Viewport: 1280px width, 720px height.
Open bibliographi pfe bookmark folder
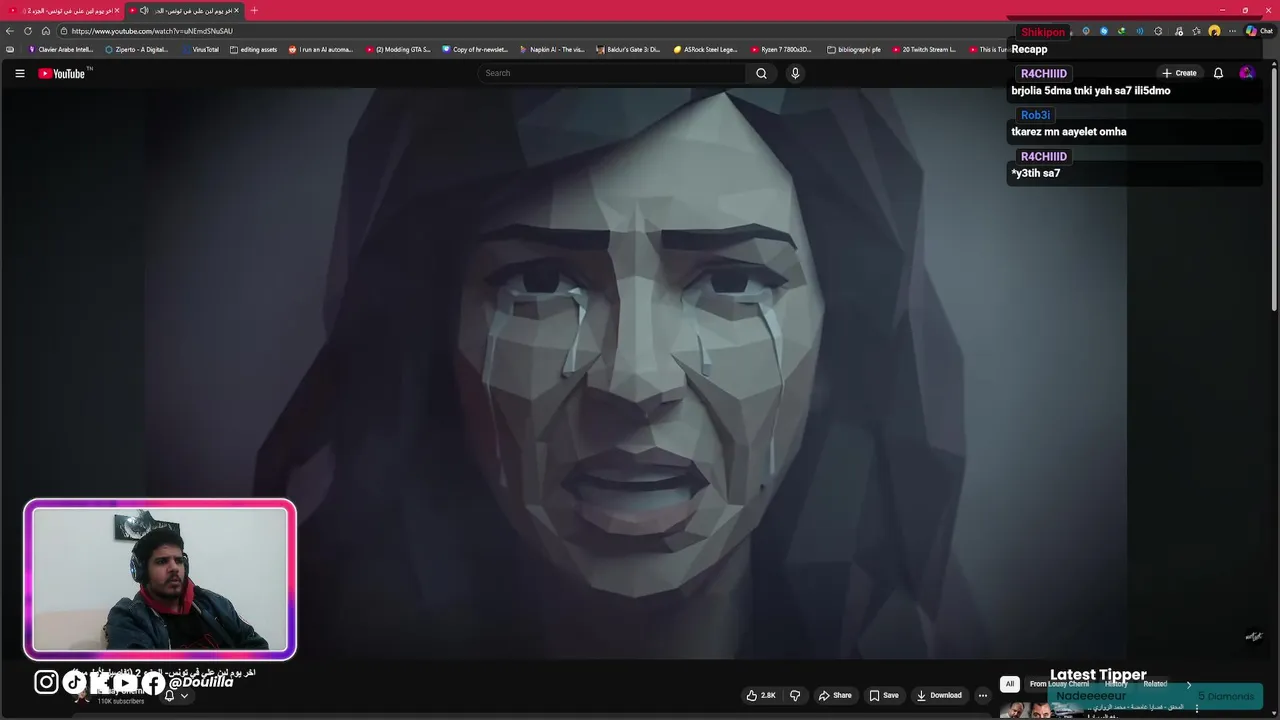(x=854, y=49)
